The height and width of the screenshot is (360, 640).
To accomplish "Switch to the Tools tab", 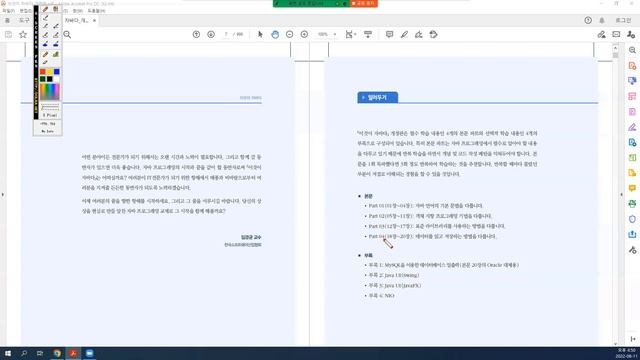I will click(x=24, y=20).
